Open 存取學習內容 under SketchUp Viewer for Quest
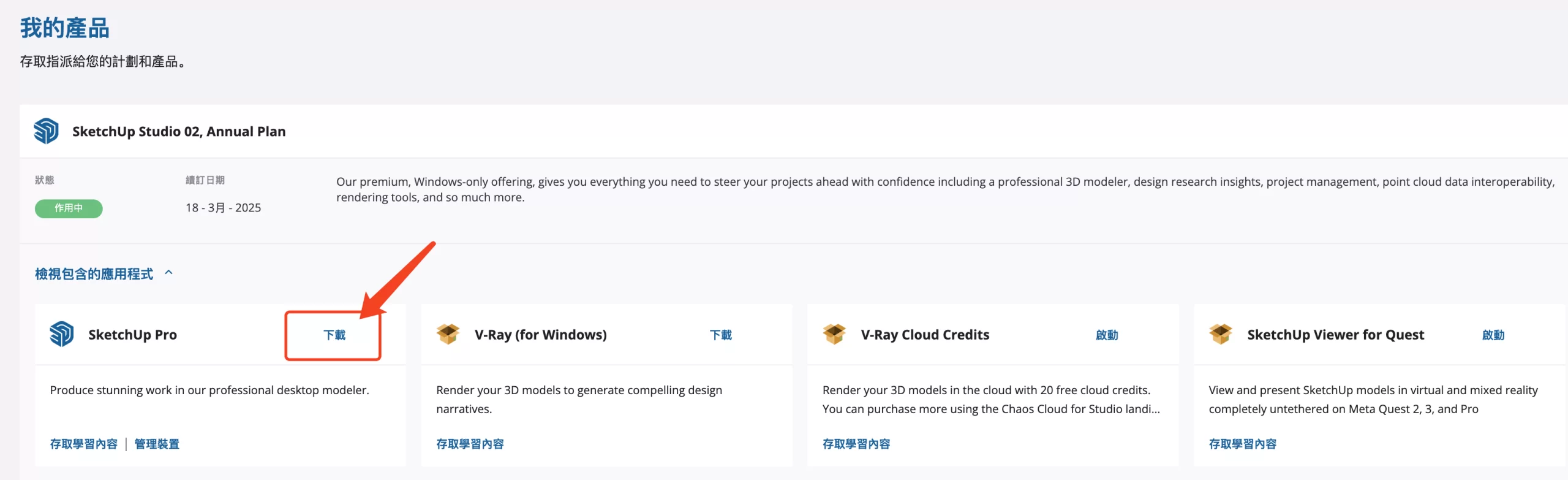This screenshot has width=1568, height=480. click(x=1243, y=444)
